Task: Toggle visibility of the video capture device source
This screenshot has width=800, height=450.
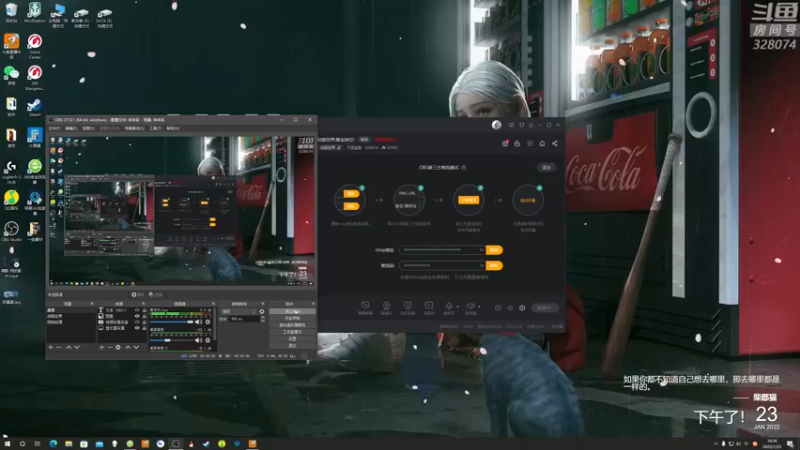Action: point(137,322)
